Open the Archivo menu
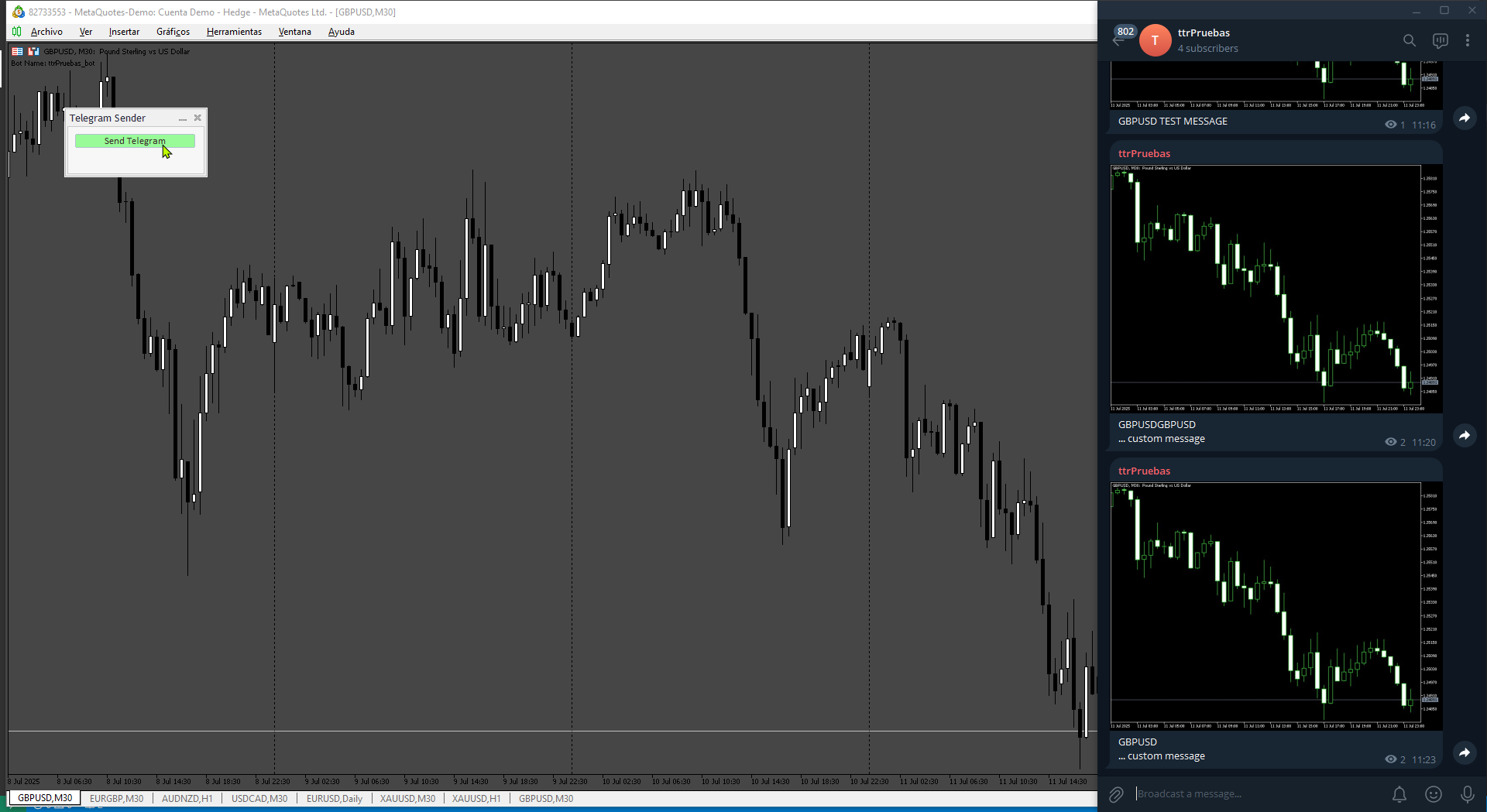Image resolution: width=1487 pixels, height=812 pixels. click(x=46, y=32)
